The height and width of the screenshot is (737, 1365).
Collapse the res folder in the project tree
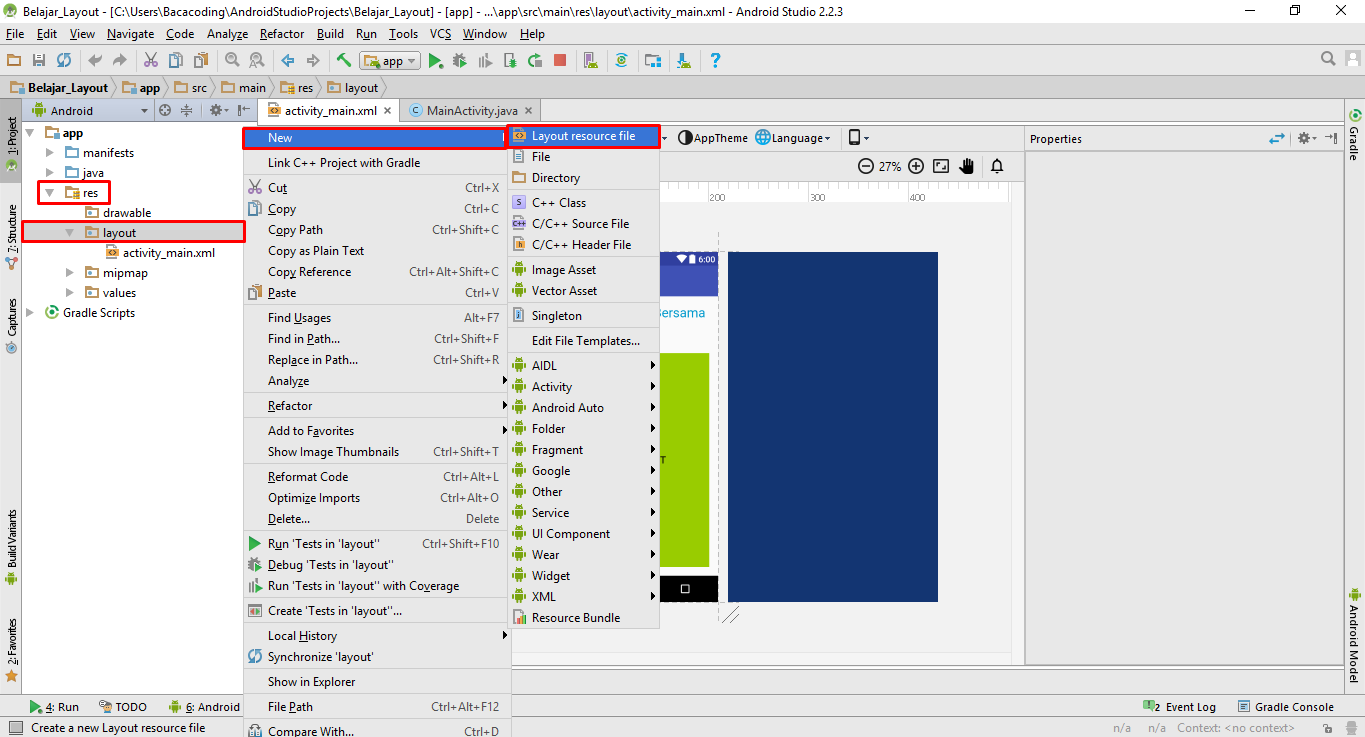point(48,192)
